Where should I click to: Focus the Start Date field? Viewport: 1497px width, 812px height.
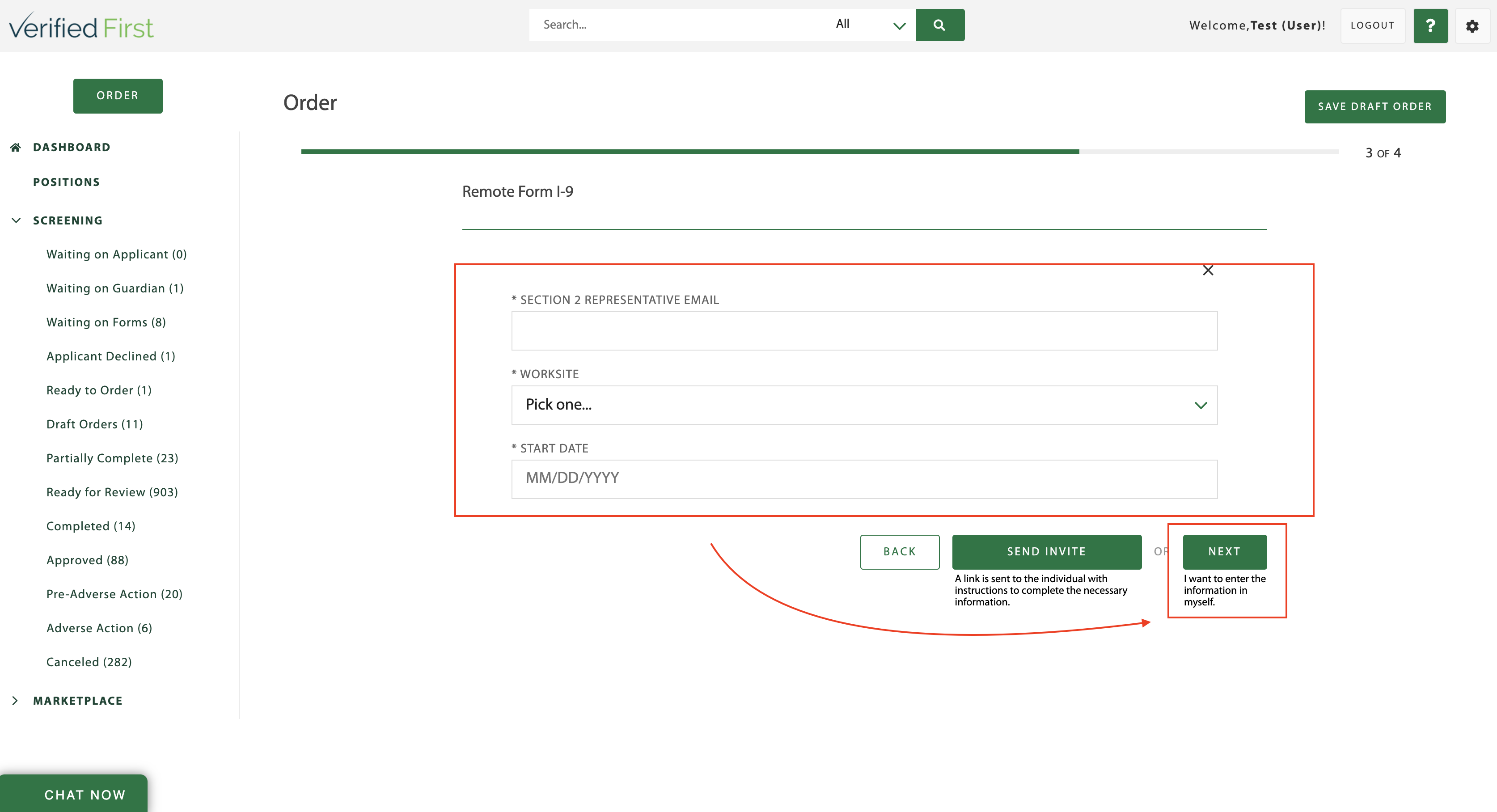(864, 479)
